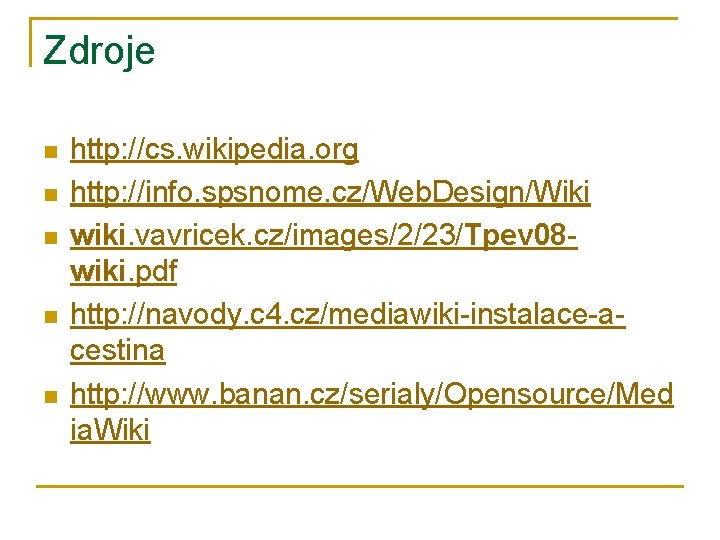Click the gold horizontal line at the slide bottom
Image resolution: width=720 pixels, height=540 pixels.
pyautogui.click(x=360, y=486)
